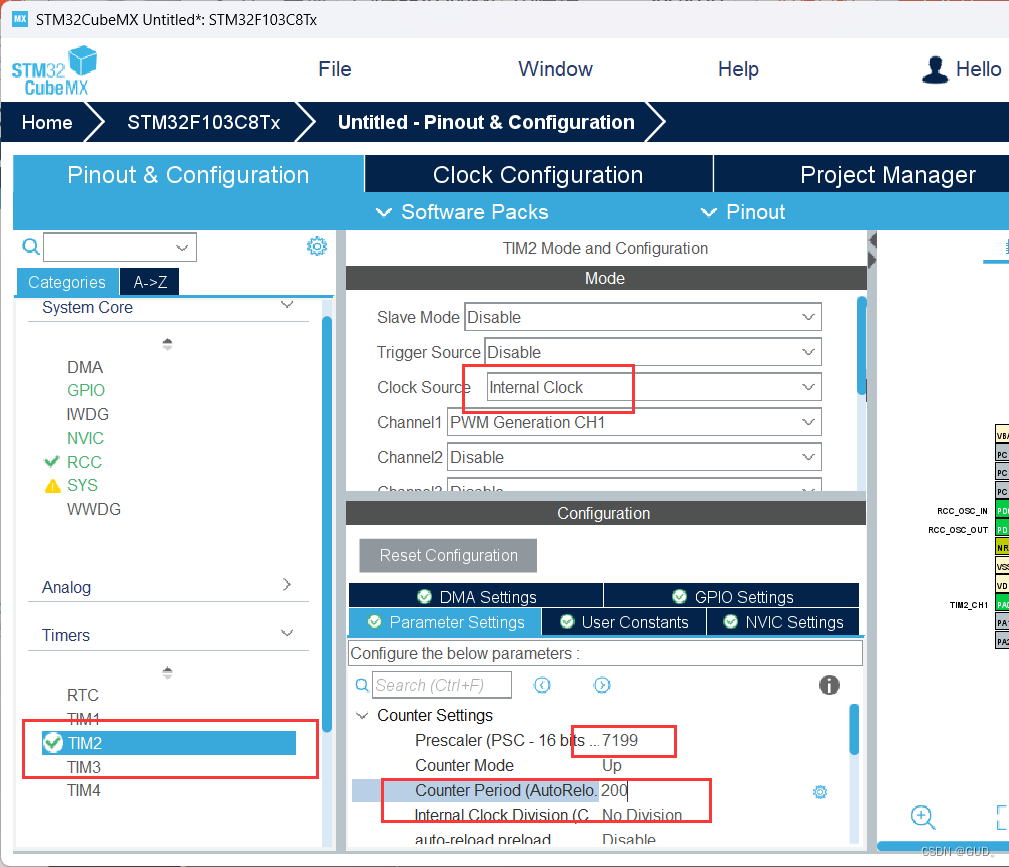Click the RCC green checkmark icon
Viewport: 1009px width, 867px height.
point(51,461)
